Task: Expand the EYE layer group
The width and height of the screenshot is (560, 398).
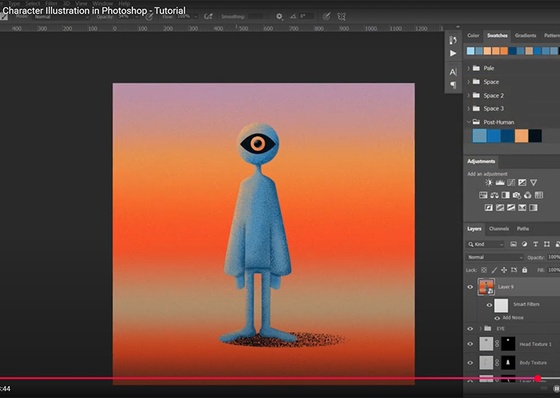Action: [480, 329]
